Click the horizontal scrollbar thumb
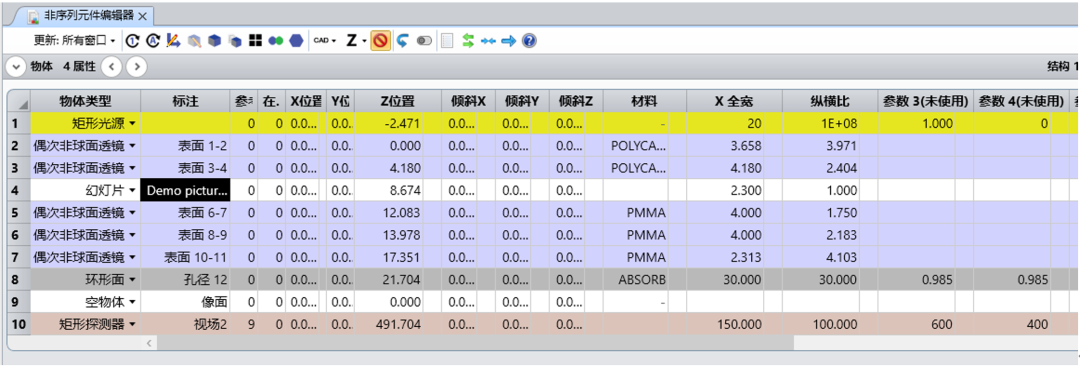 475,342
